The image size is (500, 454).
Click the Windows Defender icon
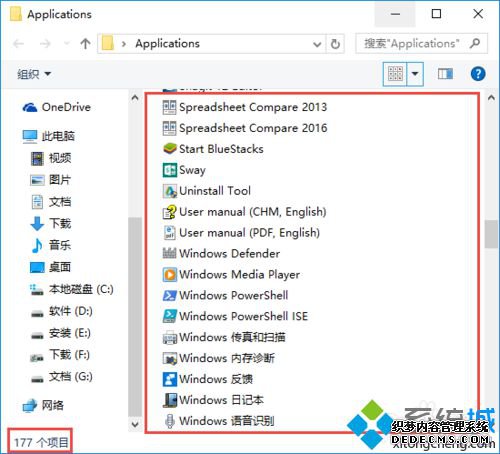coord(169,254)
